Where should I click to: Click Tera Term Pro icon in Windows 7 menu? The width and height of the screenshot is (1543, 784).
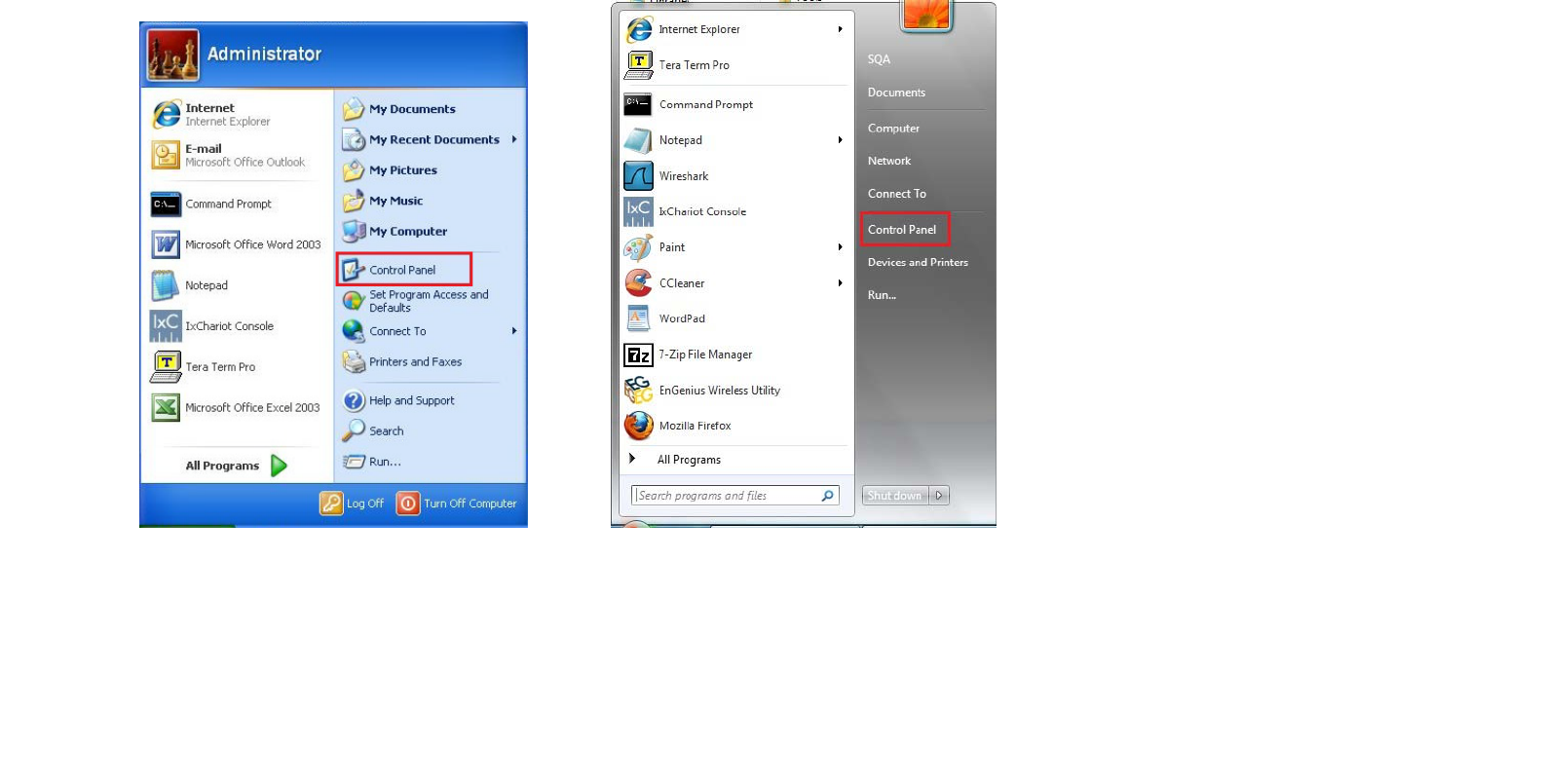click(638, 65)
